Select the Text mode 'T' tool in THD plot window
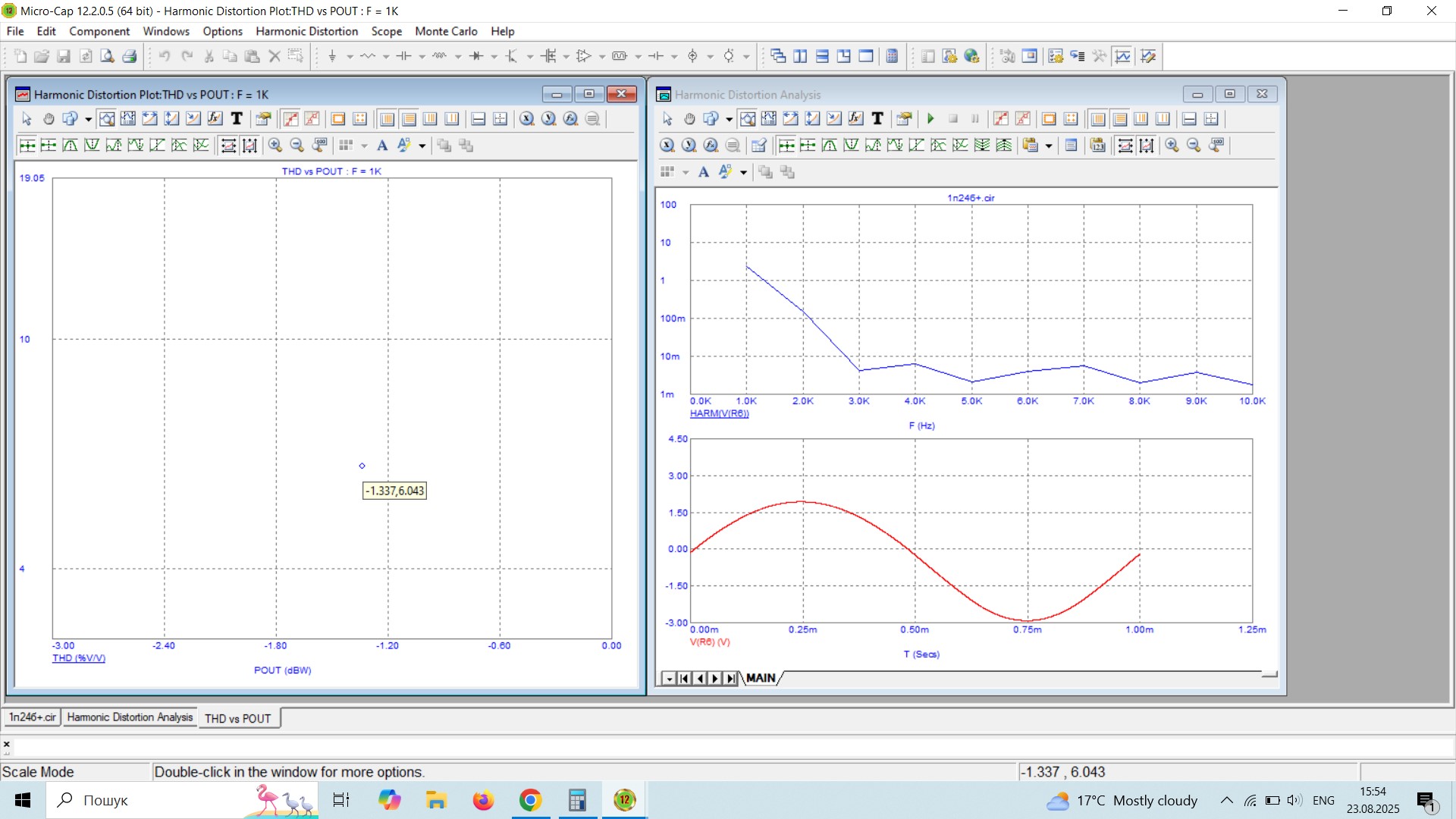The image size is (1456, 819). tap(237, 119)
